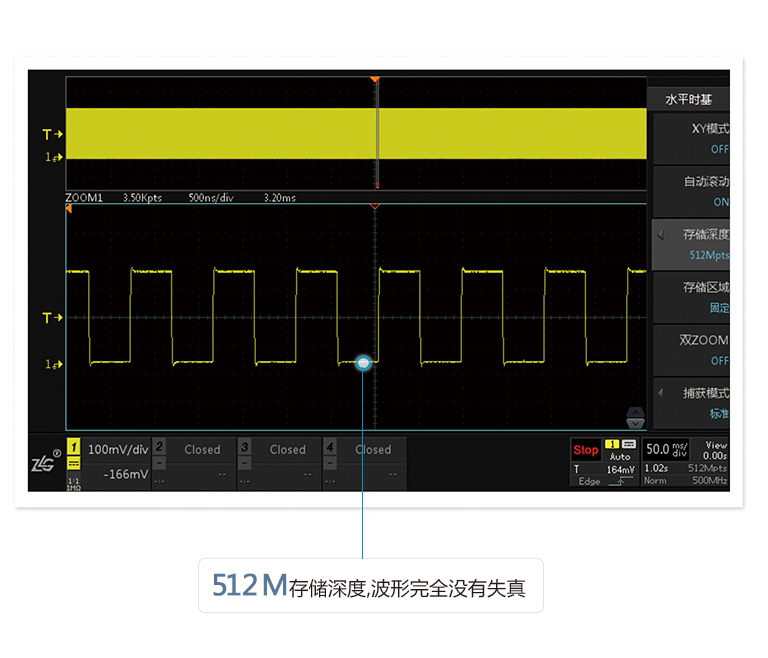Click the orange trigger position marker at top
The width and height of the screenshot is (768, 658).
point(375,79)
